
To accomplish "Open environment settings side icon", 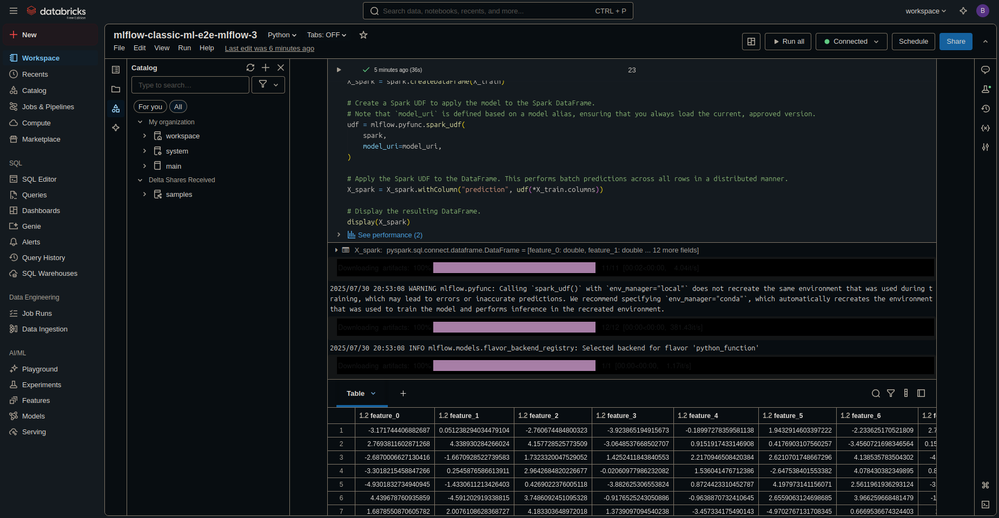I will tap(985, 147).
